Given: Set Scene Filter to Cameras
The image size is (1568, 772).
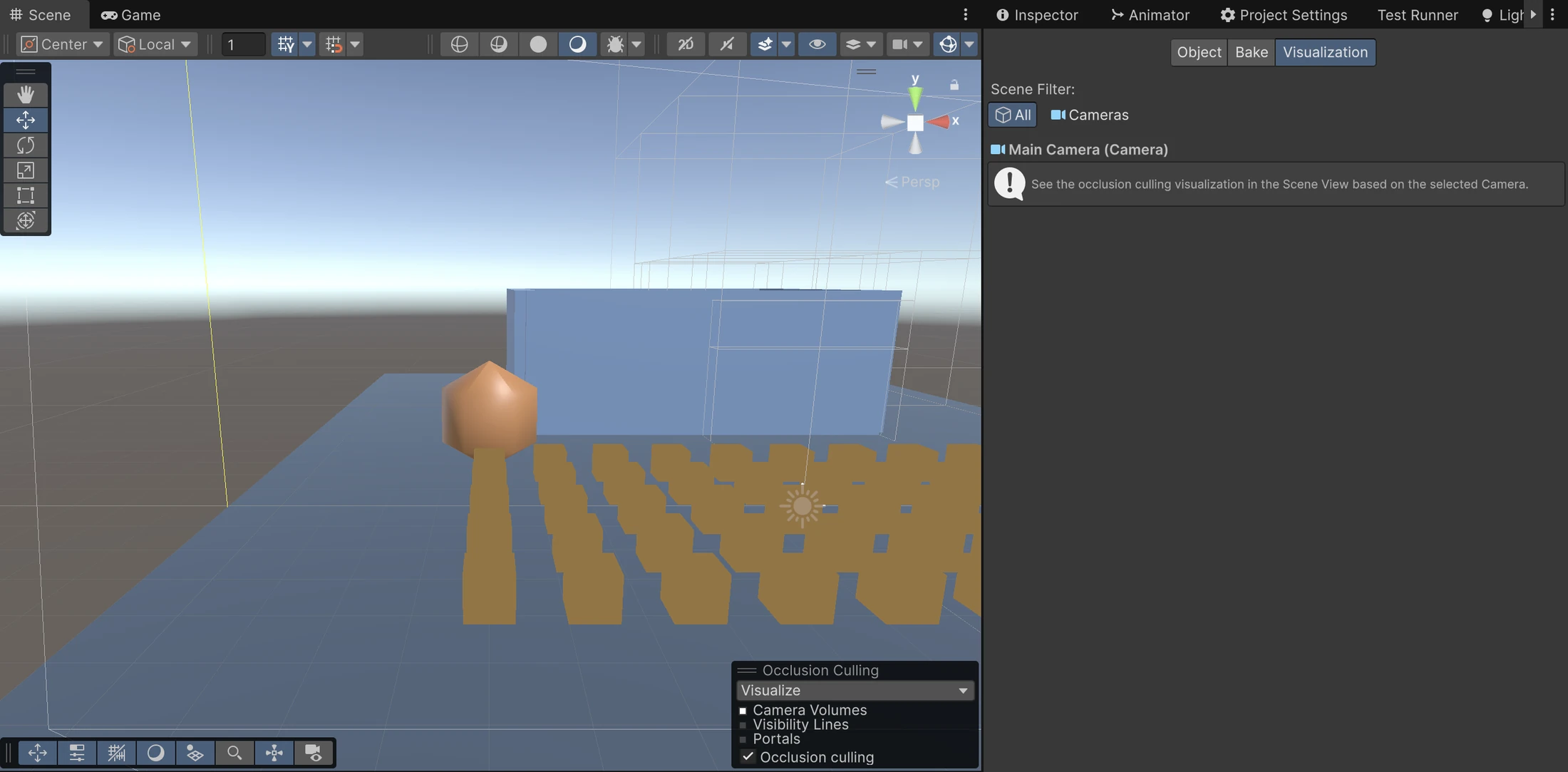Looking at the screenshot, I should 1090,115.
